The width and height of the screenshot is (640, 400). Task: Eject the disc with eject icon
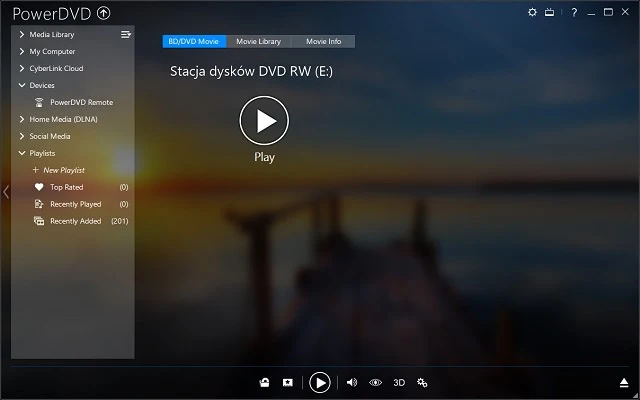tap(624, 383)
